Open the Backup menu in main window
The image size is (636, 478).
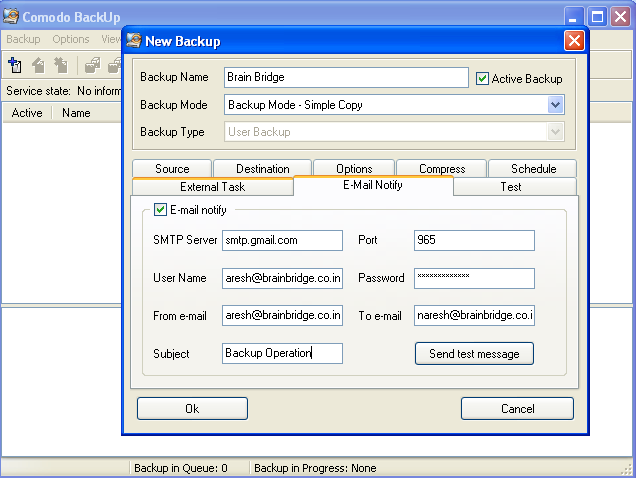[24, 39]
